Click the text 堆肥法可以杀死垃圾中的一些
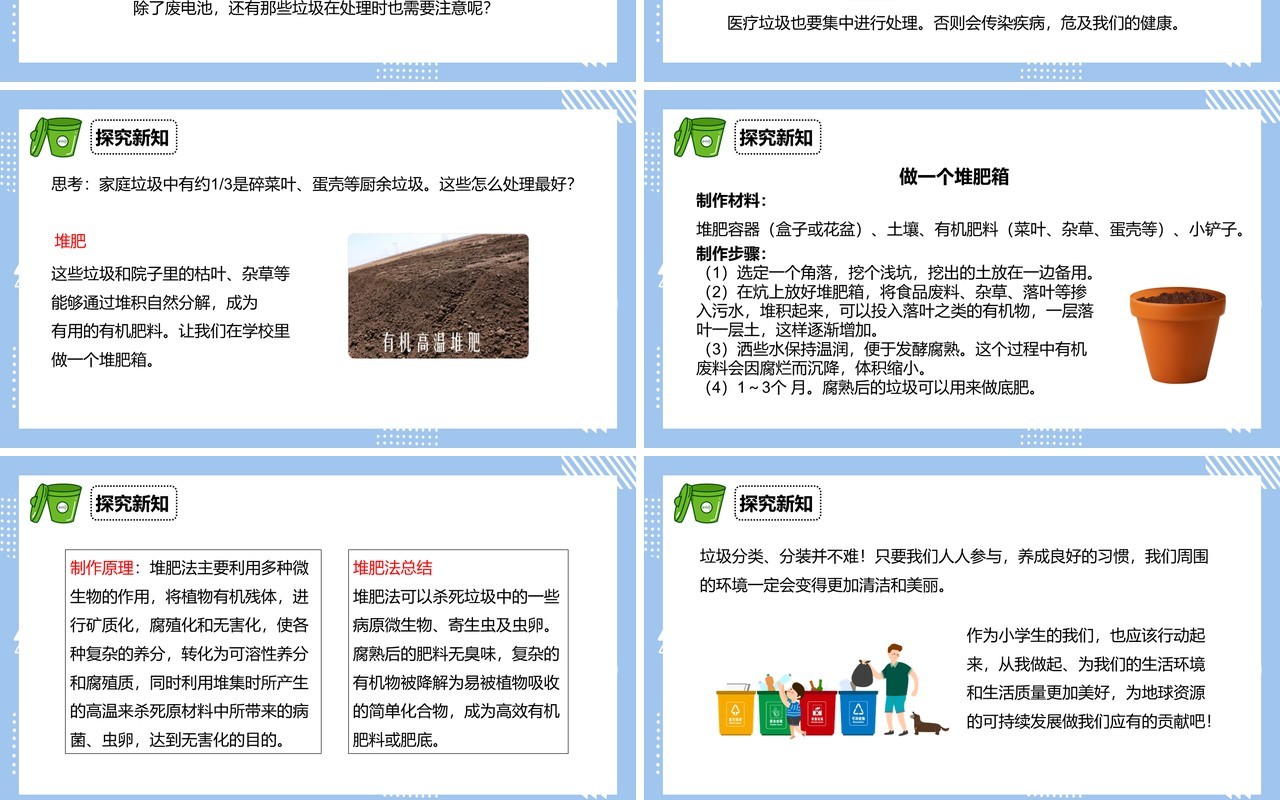The width and height of the screenshot is (1280, 800). pyautogui.click(x=457, y=597)
